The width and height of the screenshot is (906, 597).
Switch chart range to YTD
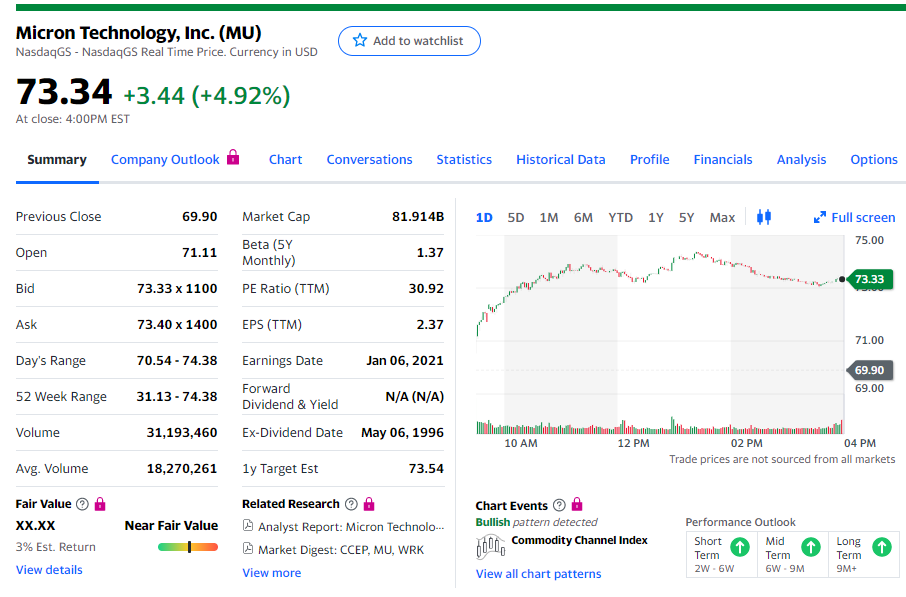click(620, 217)
